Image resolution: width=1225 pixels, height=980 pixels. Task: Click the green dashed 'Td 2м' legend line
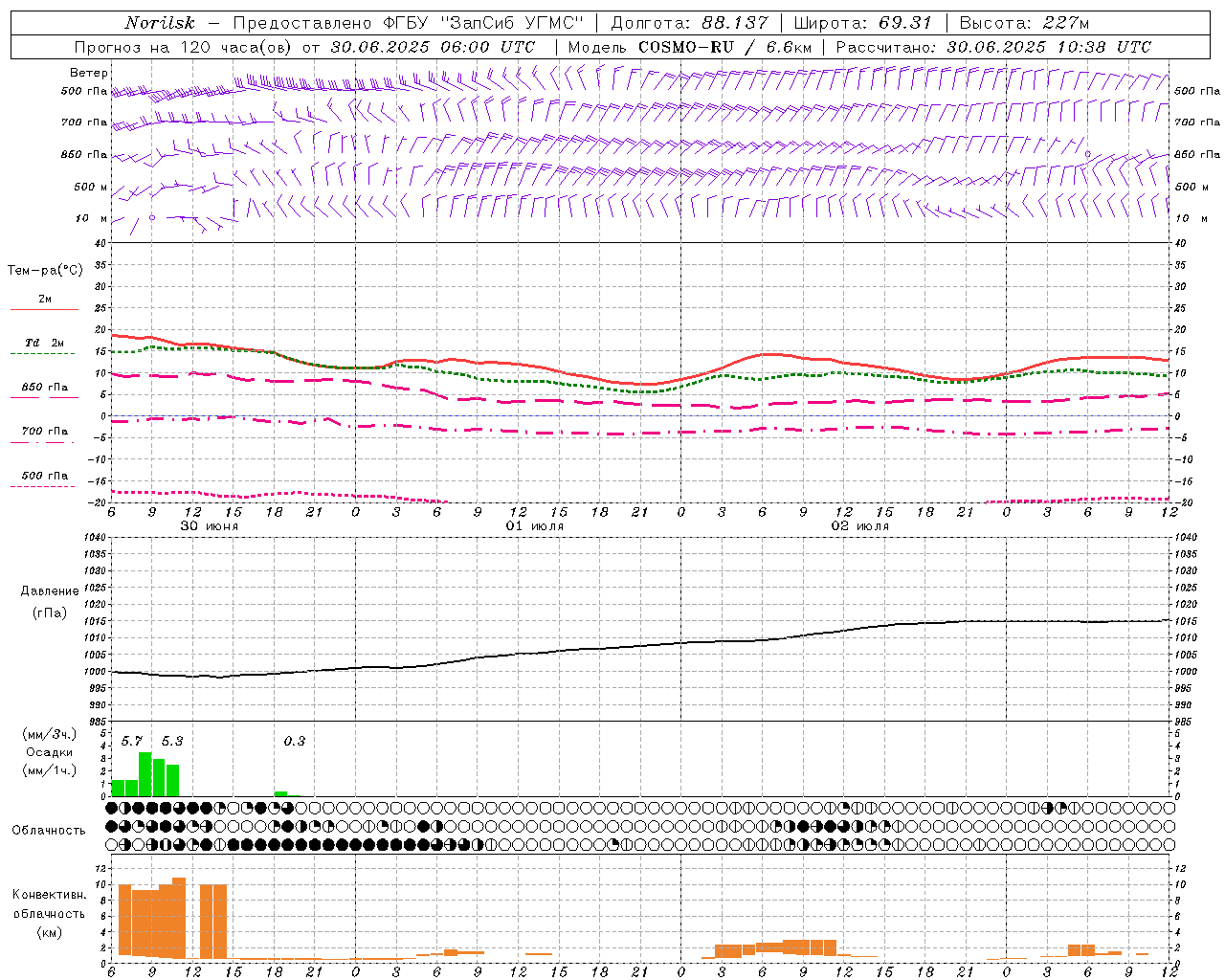click(x=43, y=354)
